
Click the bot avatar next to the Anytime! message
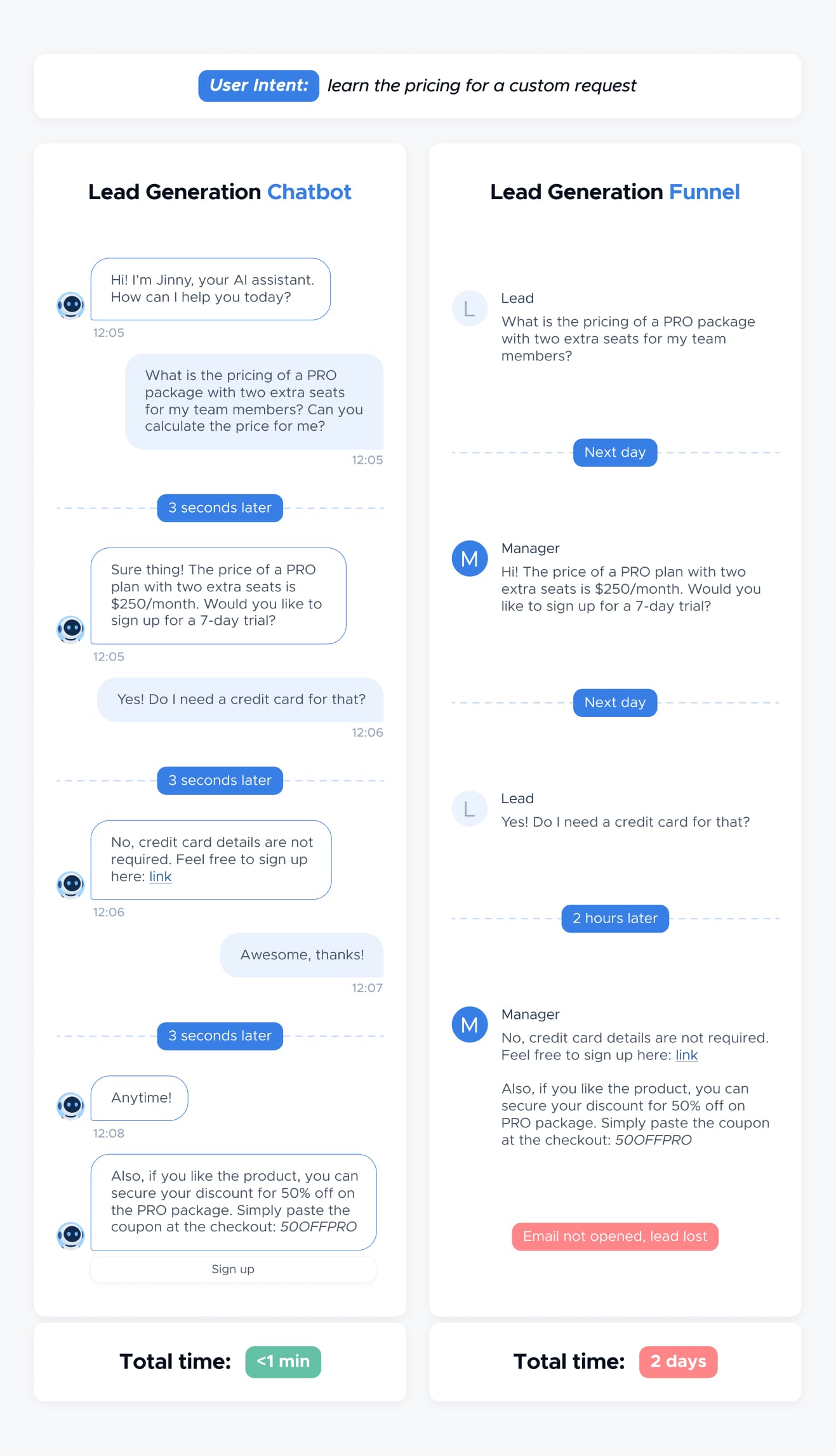coord(70,1106)
